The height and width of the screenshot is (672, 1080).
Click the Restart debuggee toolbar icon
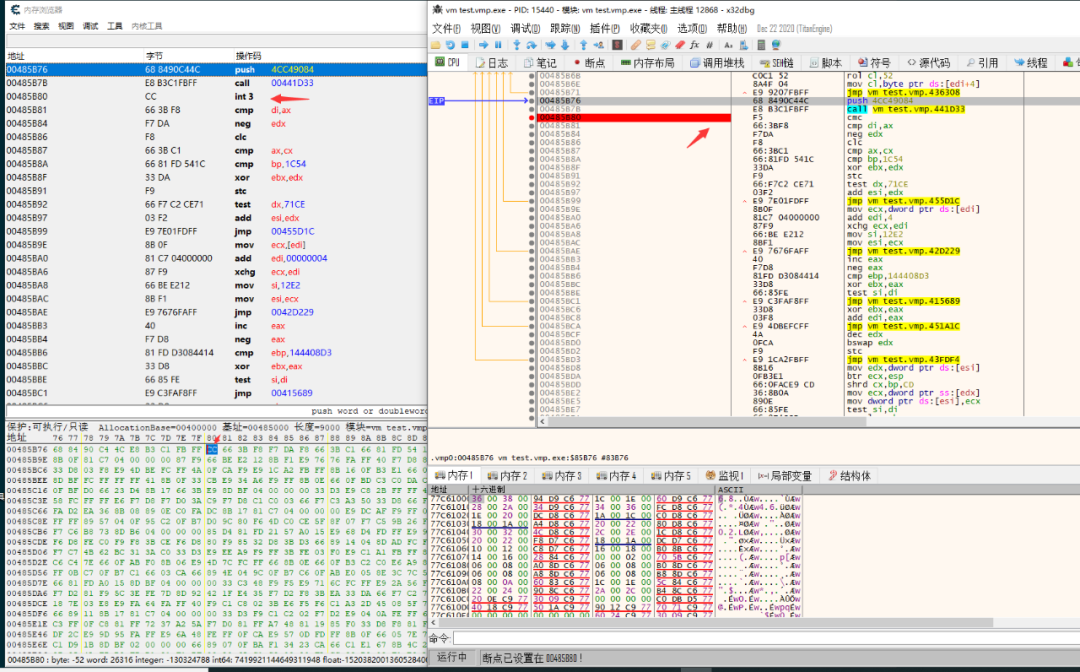pos(450,45)
